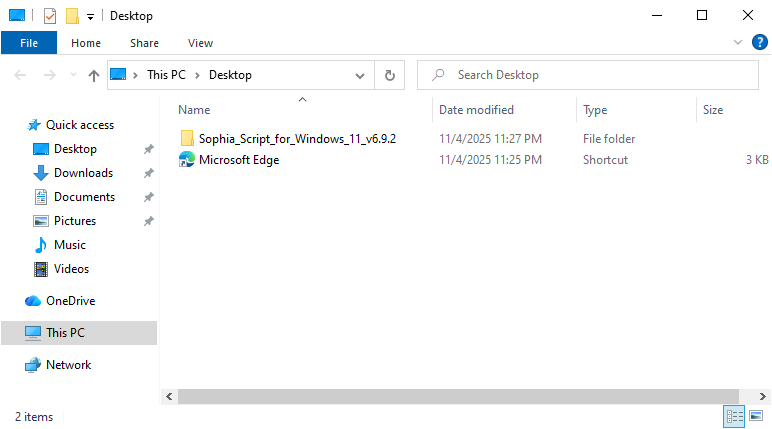772x429 pixels.
Task: Select Network in the navigation pane
Action: tap(68, 365)
